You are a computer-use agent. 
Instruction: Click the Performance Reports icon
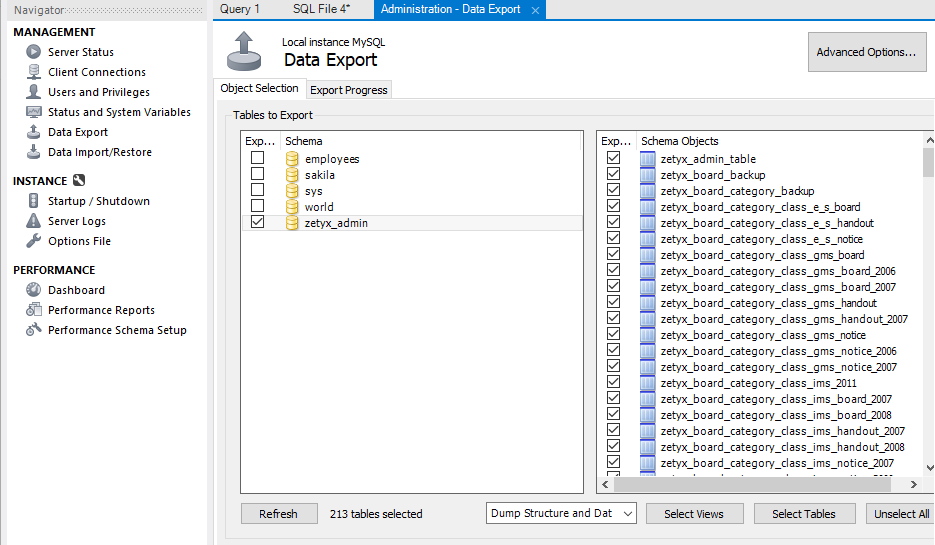coord(33,309)
